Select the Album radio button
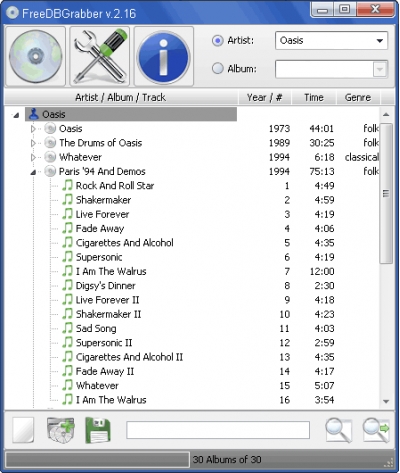Image resolution: width=400 pixels, height=473 pixels. 218,68
